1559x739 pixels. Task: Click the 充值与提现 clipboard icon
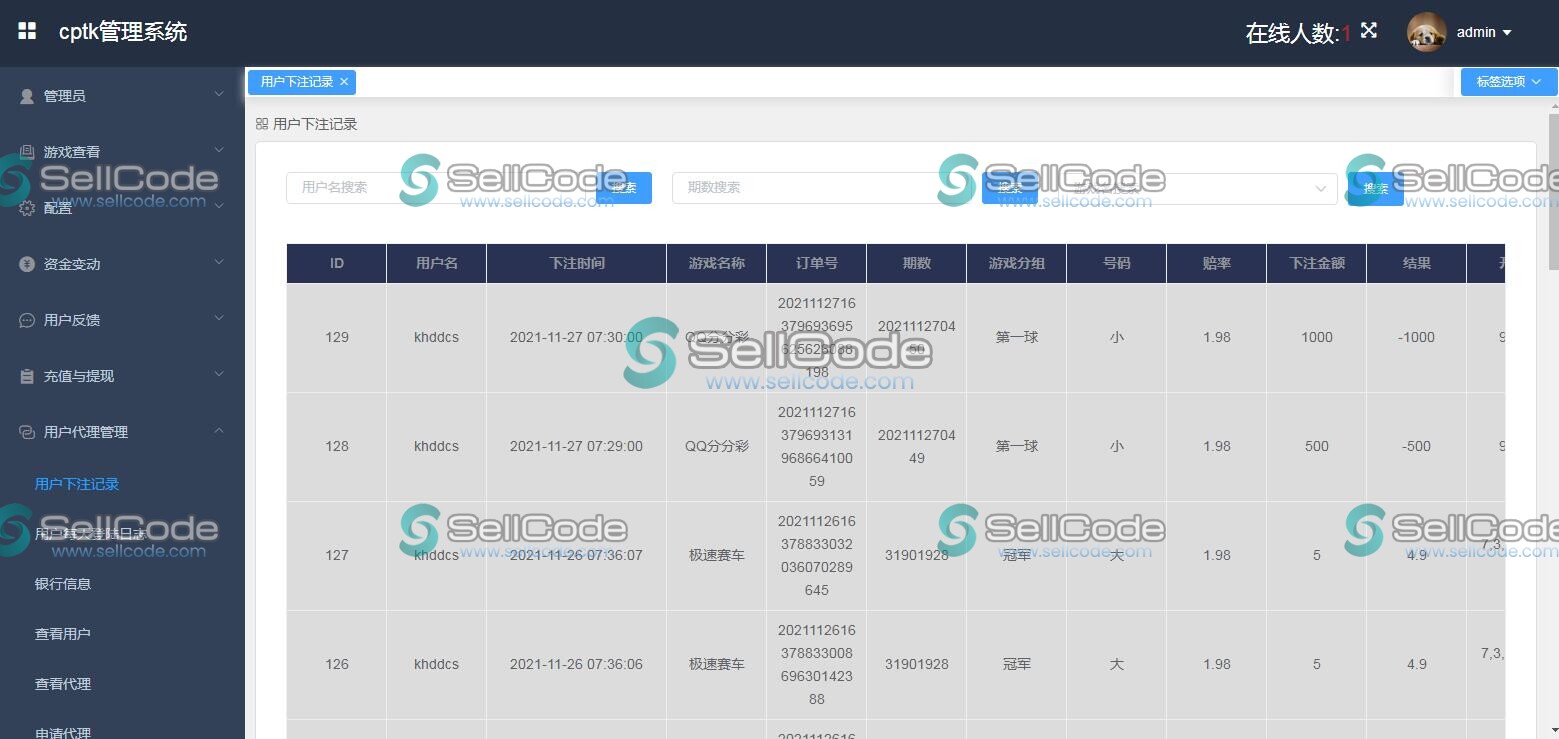tap(27, 376)
